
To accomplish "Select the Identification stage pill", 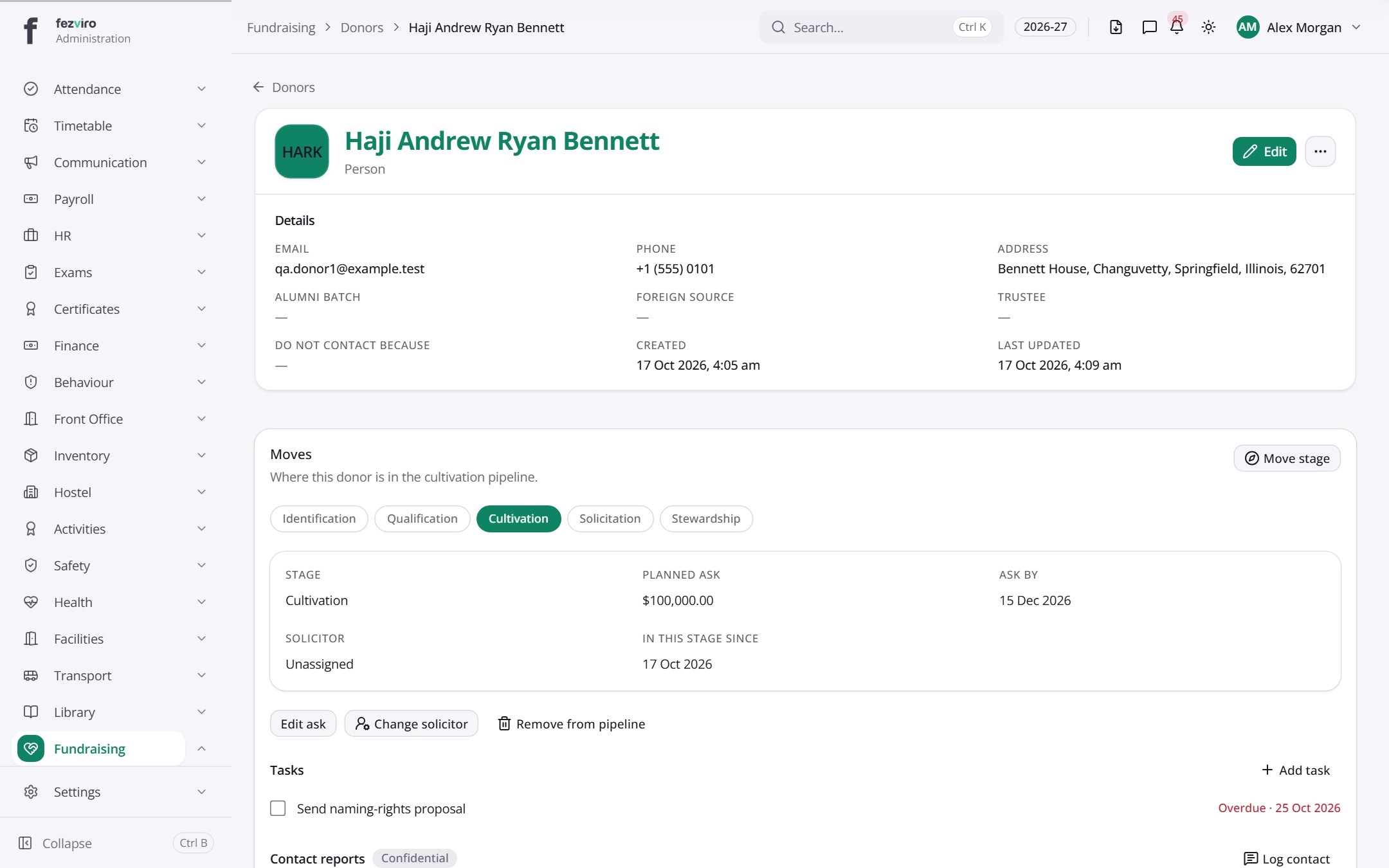I will (x=319, y=518).
